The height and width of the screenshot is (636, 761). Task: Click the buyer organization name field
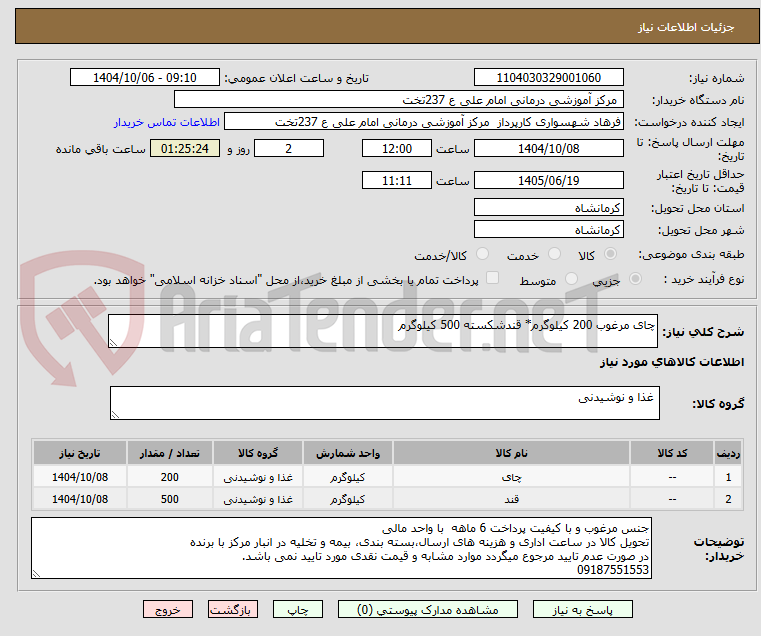pos(398,100)
